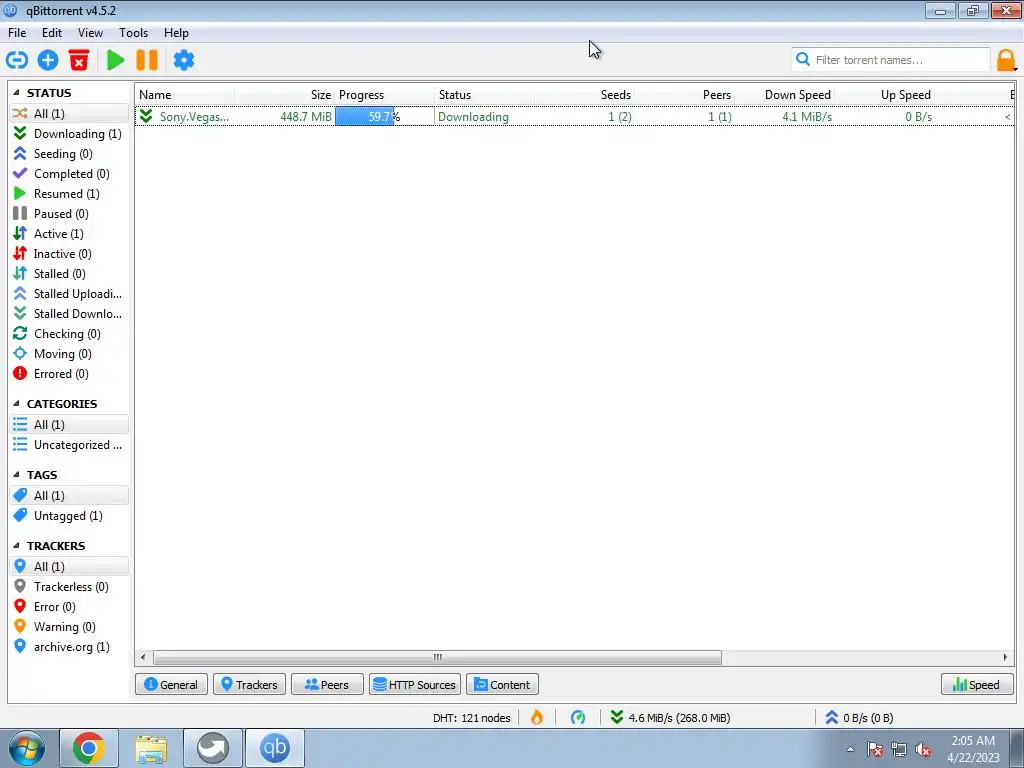Image resolution: width=1024 pixels, height=768 pixels.
Task: Select the Completed (0) status filter
Action: pos(68,174)
